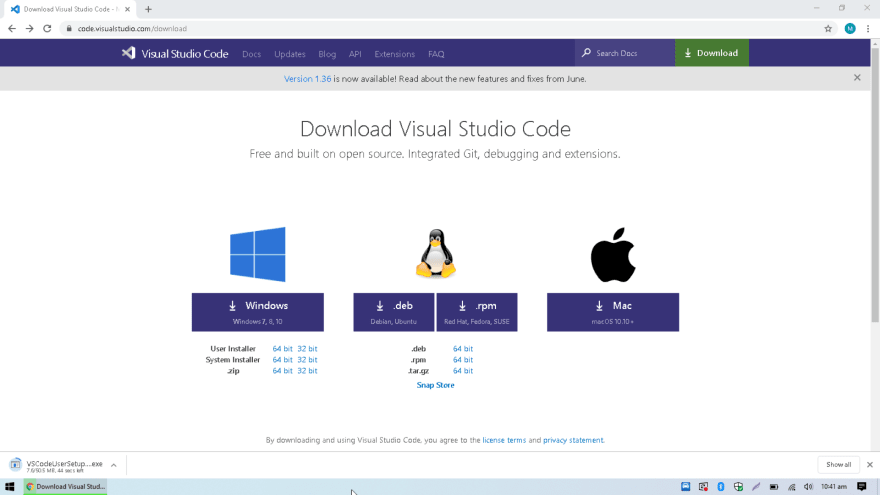880x495 pixels.
Task: Click the Wi-Fi network tray icon
Action: [791, 487]
